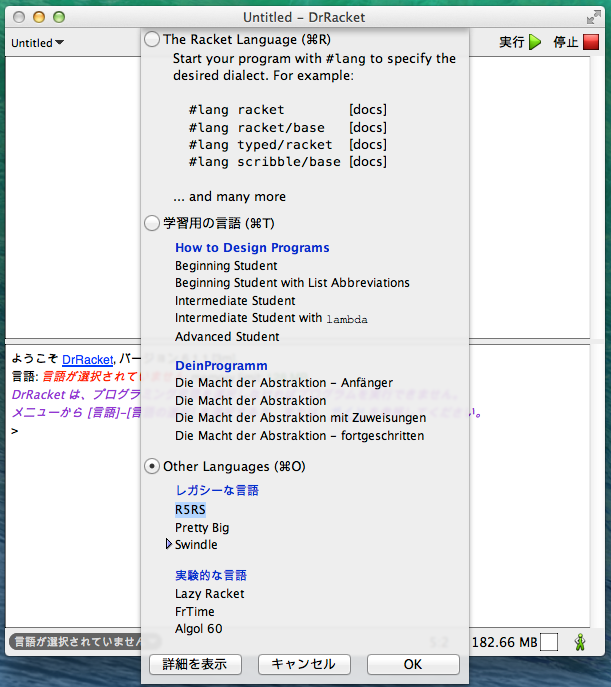Click the 実験的な言語 heading

point(211,575)
